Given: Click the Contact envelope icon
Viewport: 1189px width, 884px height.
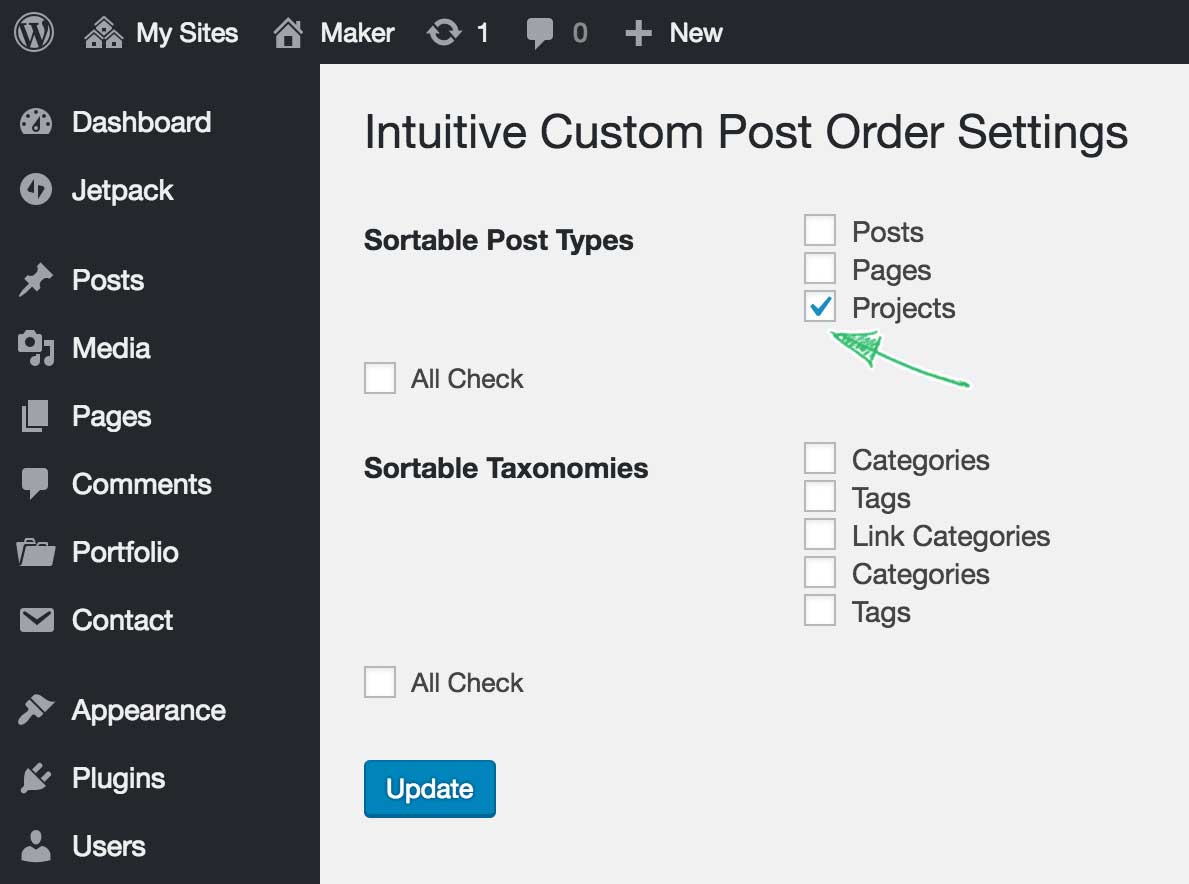Looking at the screenshot, I should 36,620.
